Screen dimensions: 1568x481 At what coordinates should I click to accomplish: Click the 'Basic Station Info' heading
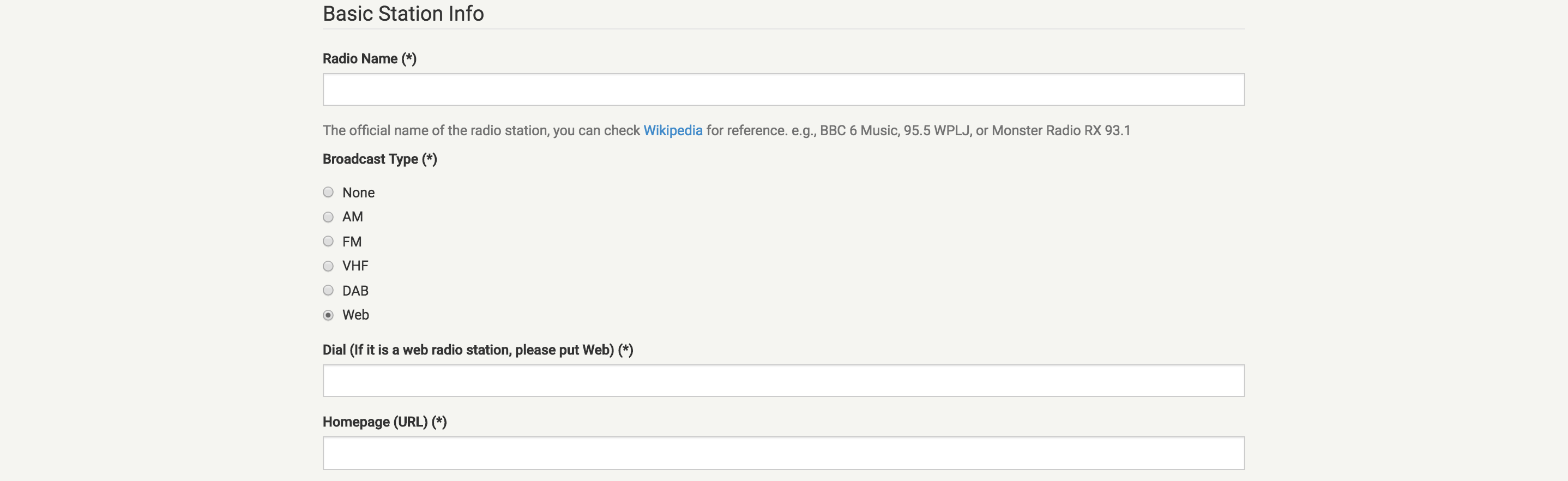(403, 14)
